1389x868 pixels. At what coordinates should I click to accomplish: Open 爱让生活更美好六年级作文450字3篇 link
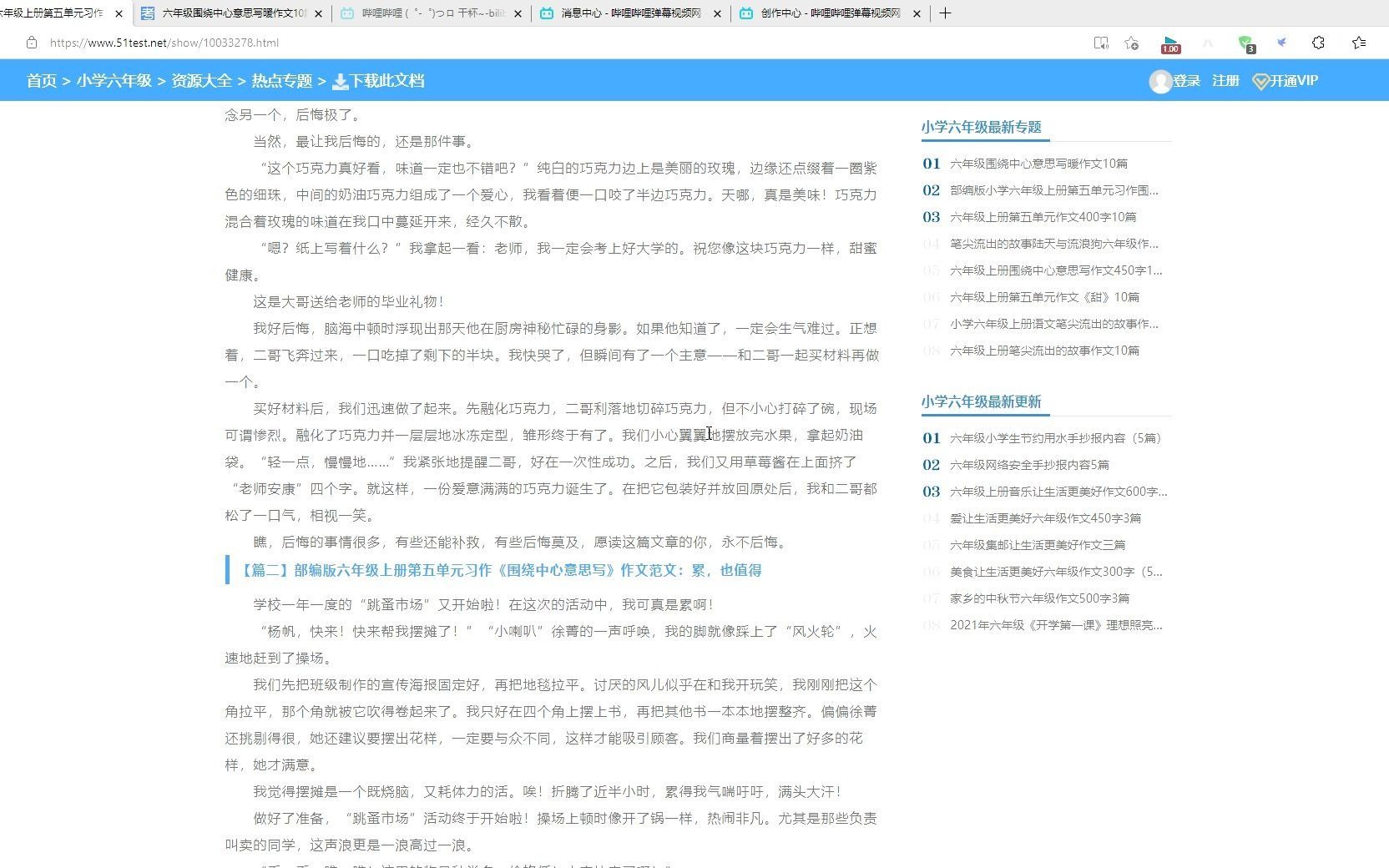pyautogui.click(x=1045, y=518)
